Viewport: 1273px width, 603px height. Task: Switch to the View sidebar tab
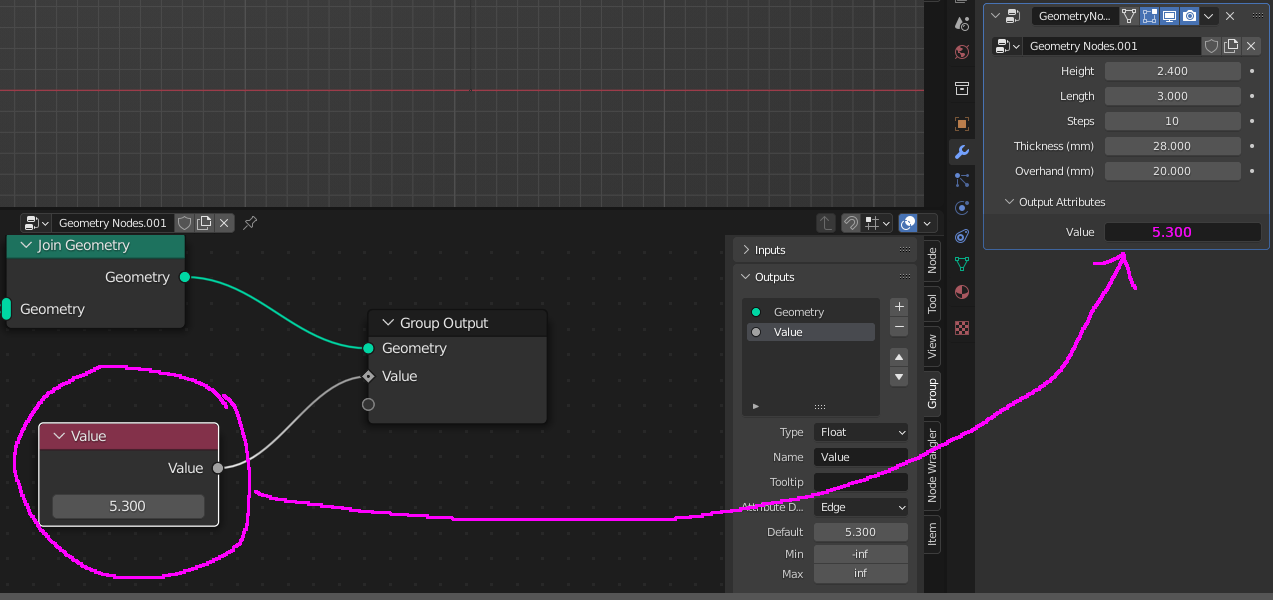932,346
